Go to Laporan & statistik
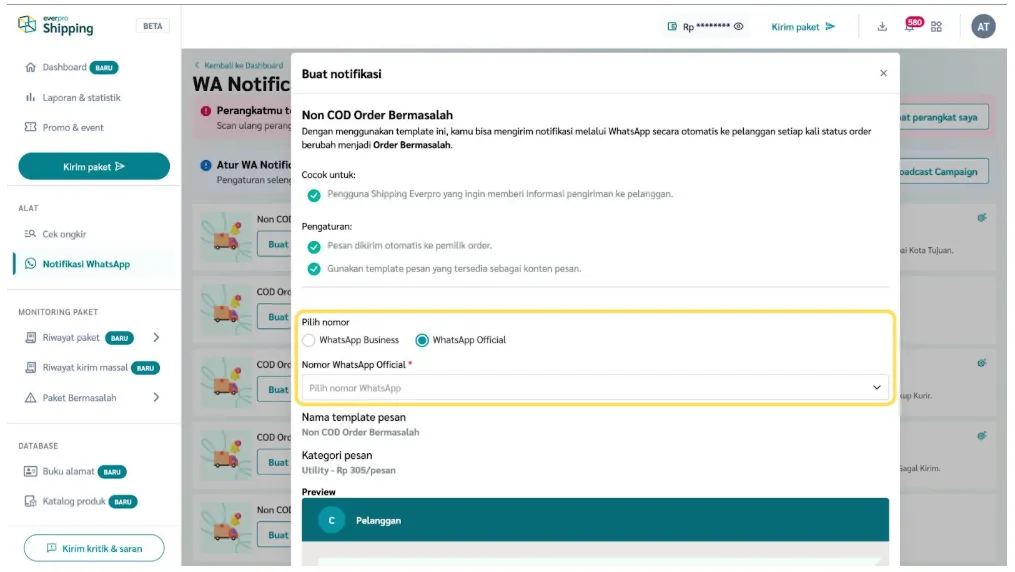The image size is (1015, 572). click(x=80, y=98)
